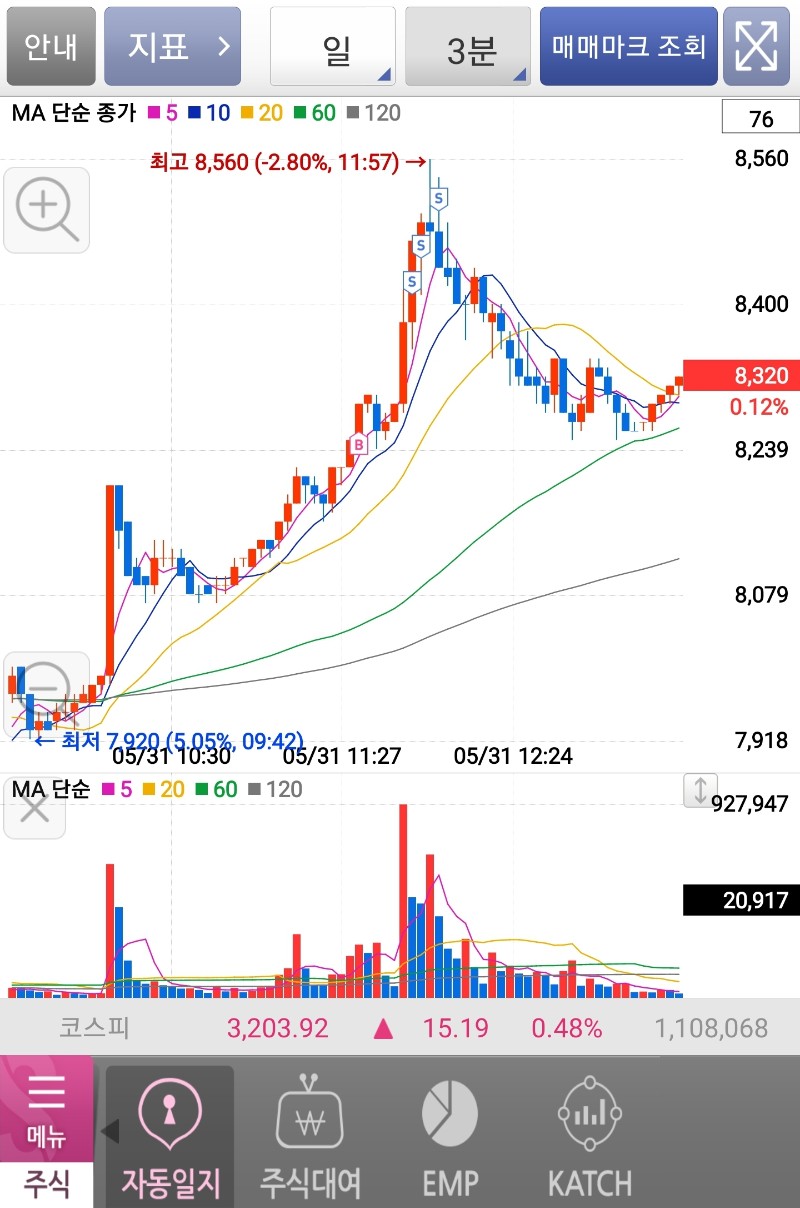Tap the volume panel resize arrow icon
This screenshot has width=800, height=1208.
pos(700,790)
